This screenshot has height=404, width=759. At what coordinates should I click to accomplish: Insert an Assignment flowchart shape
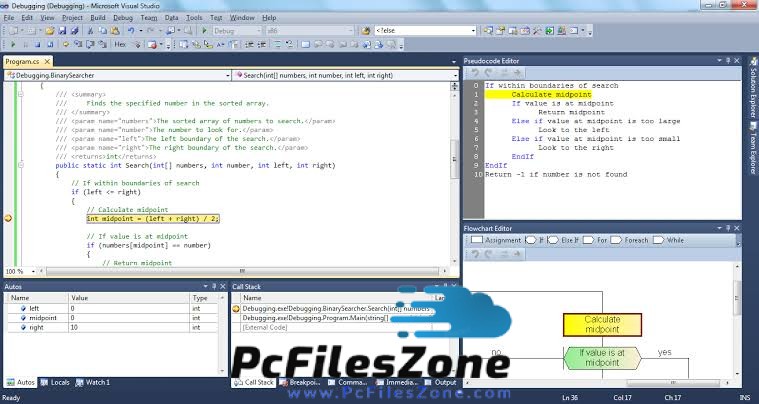pos(500,241)
